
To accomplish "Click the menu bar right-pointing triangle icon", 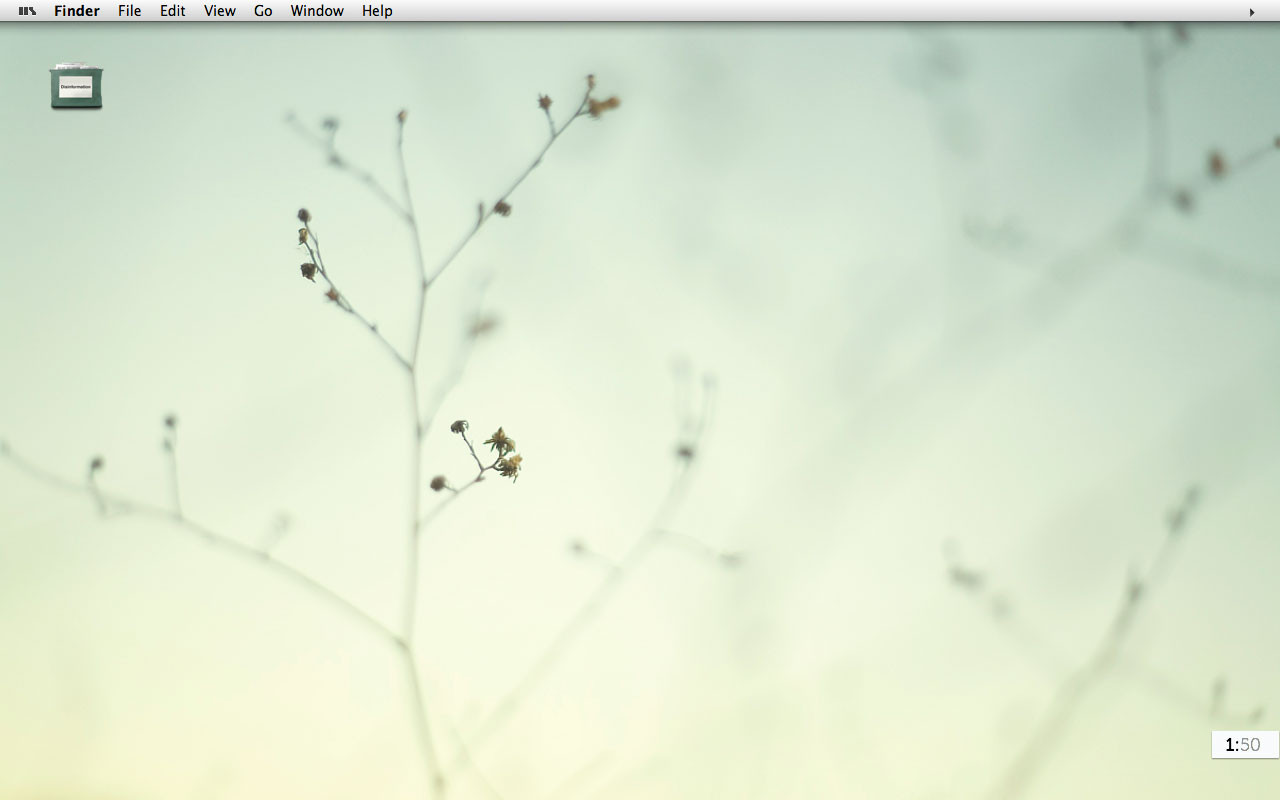I will pyautogui.click(x=1252, y=12).
